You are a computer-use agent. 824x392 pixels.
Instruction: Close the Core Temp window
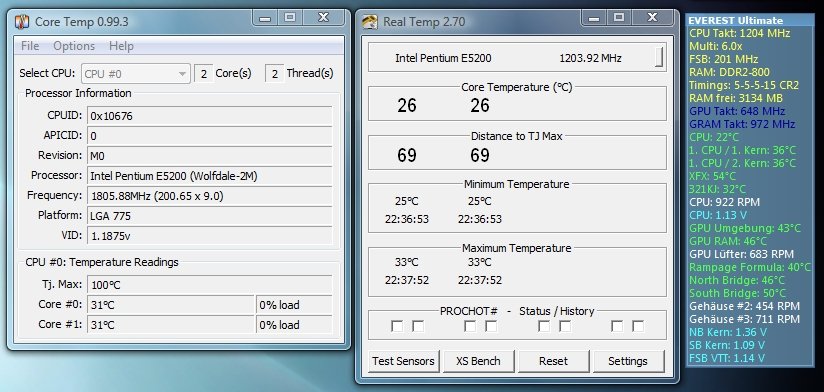pos(324,18)
